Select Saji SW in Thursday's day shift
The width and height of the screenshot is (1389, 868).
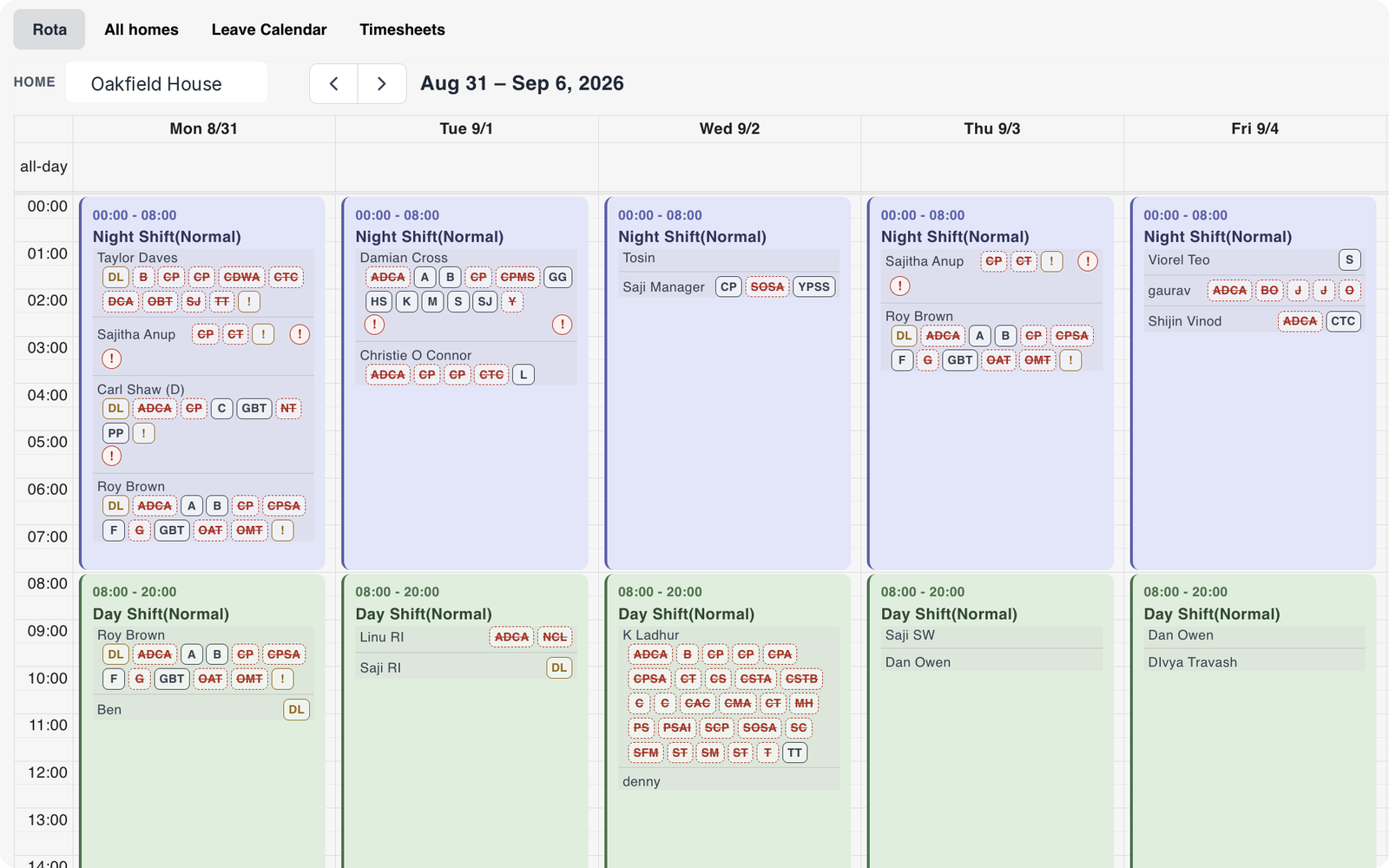pos(910,635)
